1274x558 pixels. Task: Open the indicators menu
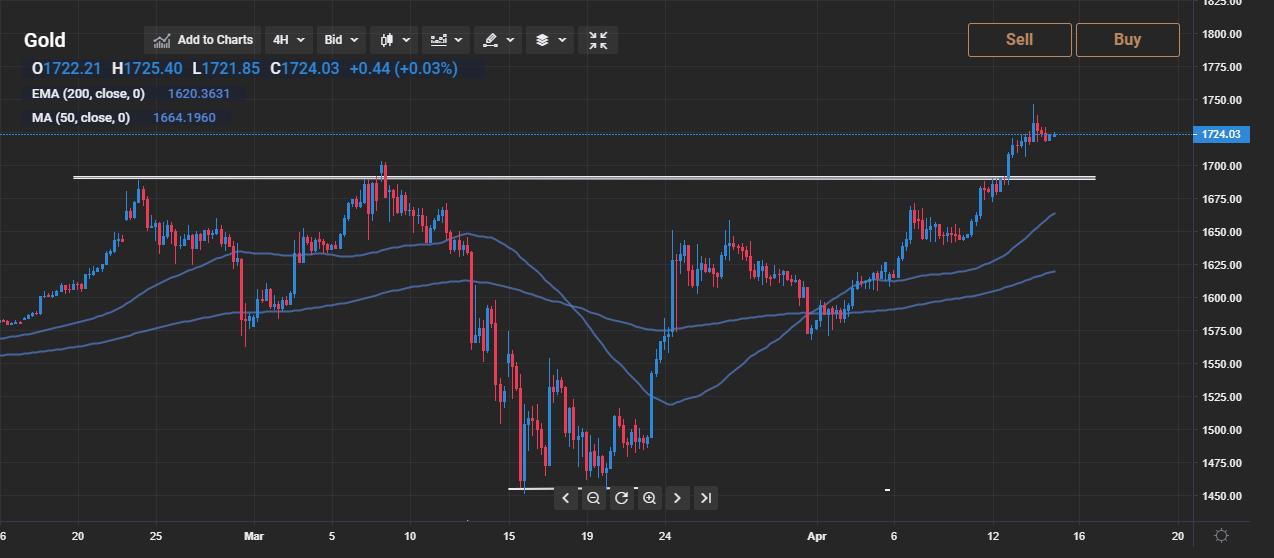(x=446, y=40)
